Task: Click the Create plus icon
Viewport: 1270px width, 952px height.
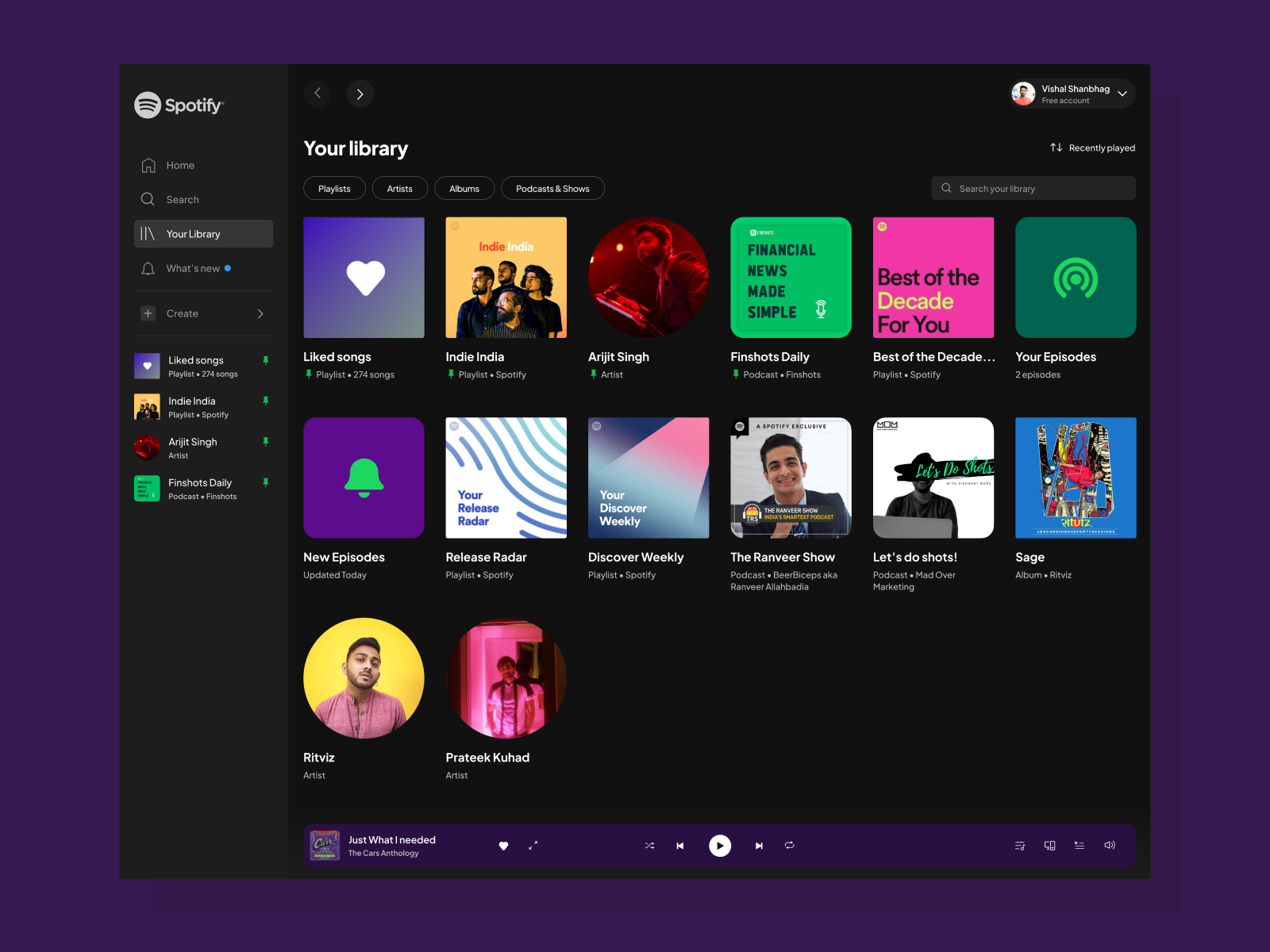Action: [148, 313]
